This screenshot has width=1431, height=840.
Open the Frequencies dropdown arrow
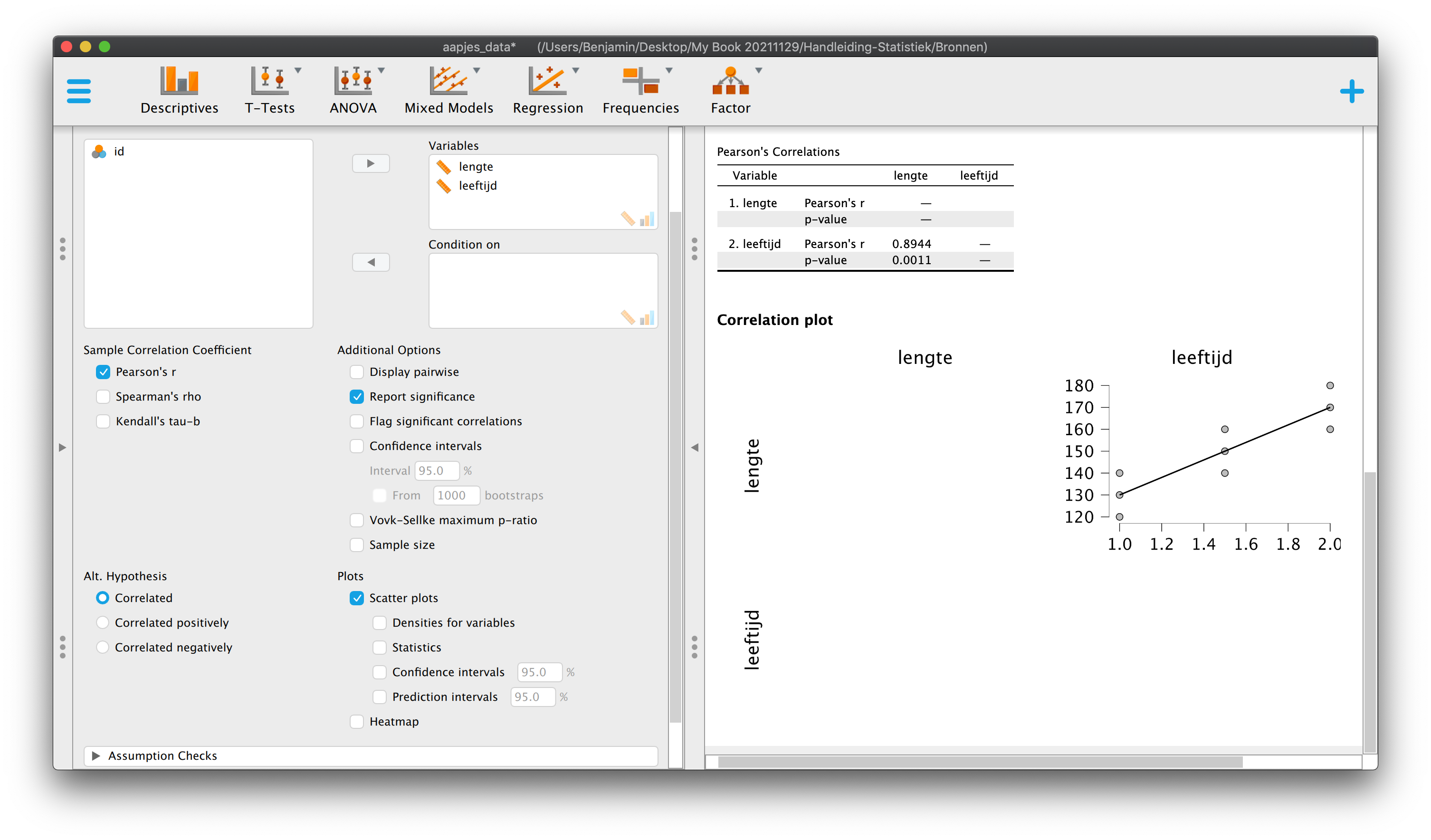669,70
